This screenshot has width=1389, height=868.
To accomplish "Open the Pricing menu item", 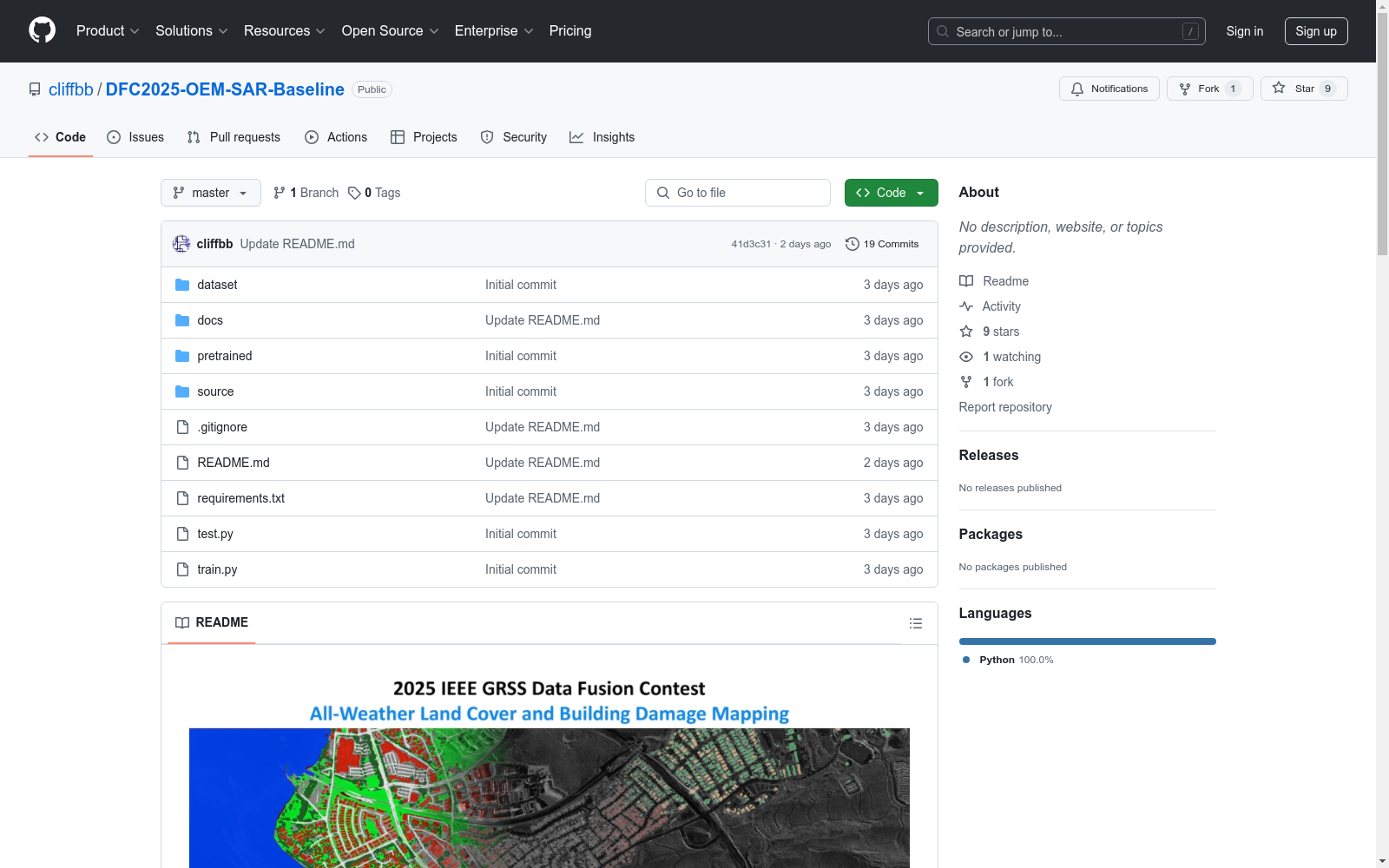I will click(569, 30).
